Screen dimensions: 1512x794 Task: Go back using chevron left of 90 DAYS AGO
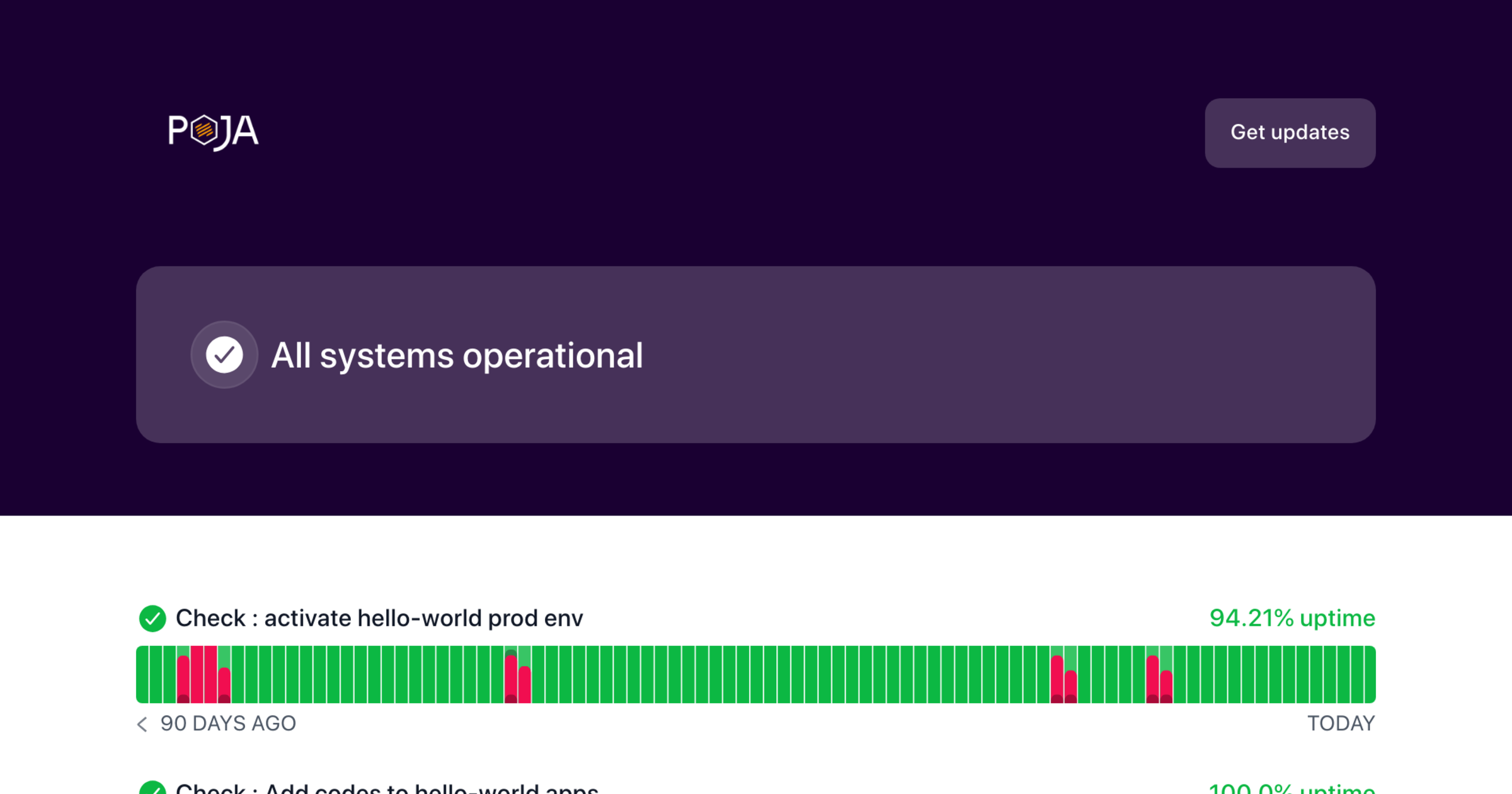(142, 724)
